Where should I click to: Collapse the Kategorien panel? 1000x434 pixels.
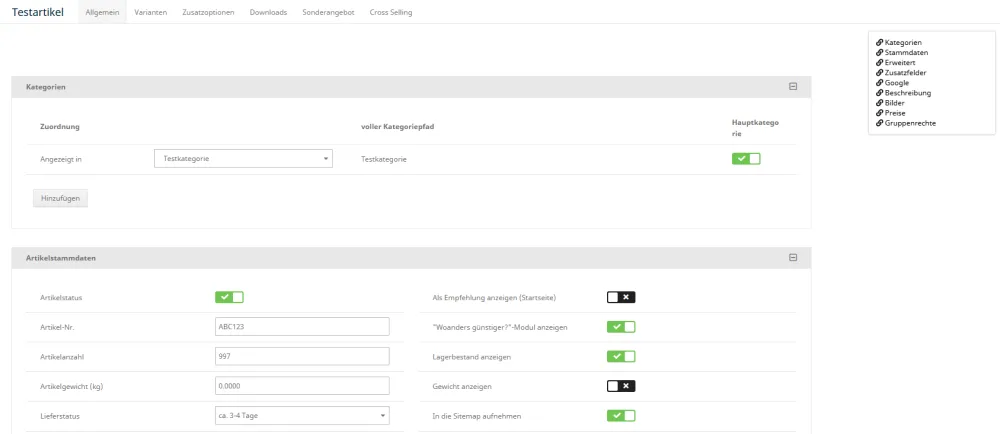pyautogui.click(x=793, y=87)
